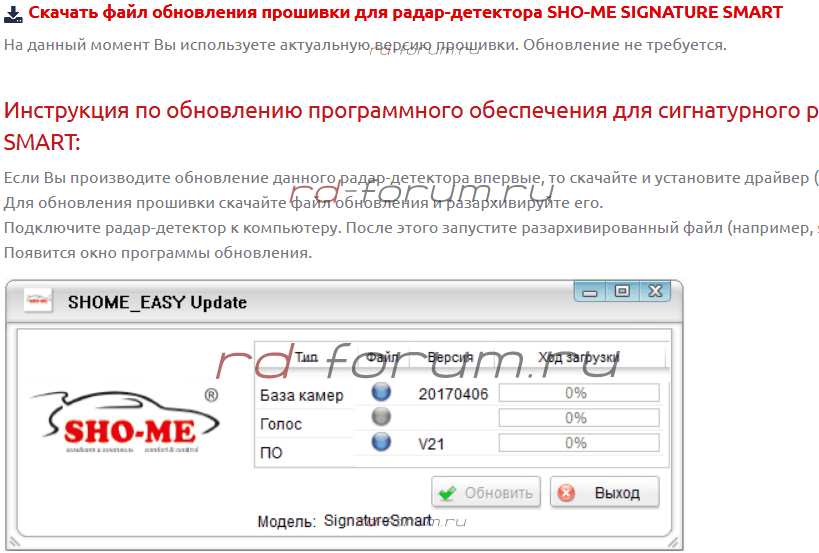Click the Выход exit button
This screenshot has width=819, height=553.
[x=604, y=492]
